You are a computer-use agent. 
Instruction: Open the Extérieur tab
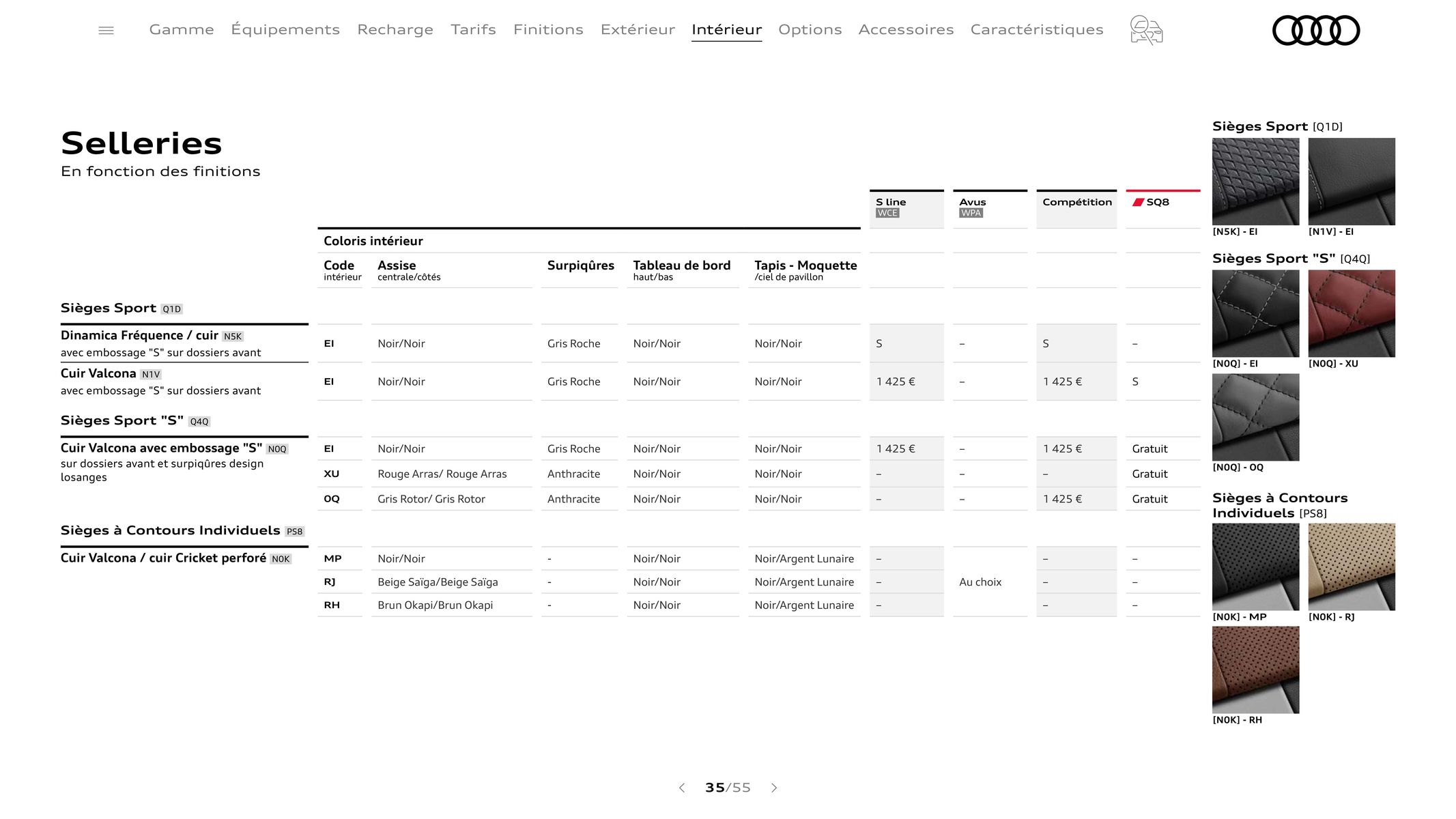[x=638, y=29]
